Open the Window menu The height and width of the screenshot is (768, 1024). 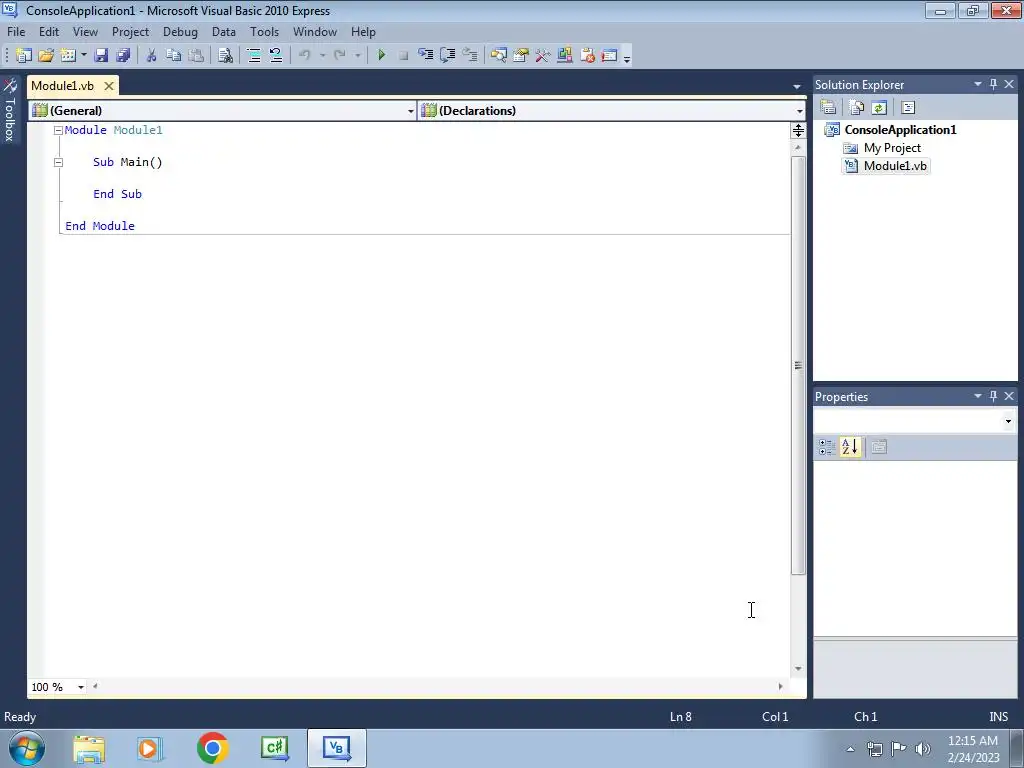[315, 31]
